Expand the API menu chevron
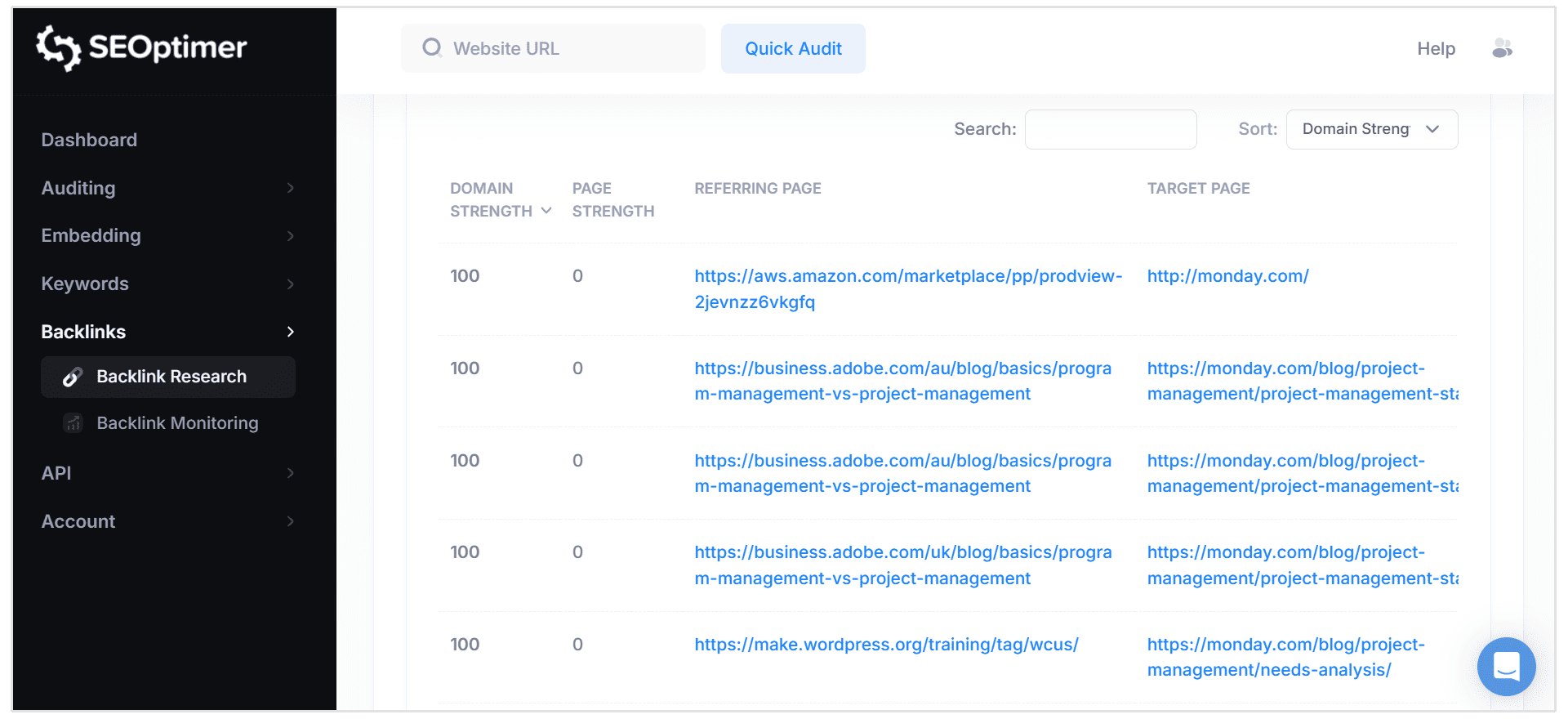Screen dimensions: 1568x719 [x=290, y=473]
